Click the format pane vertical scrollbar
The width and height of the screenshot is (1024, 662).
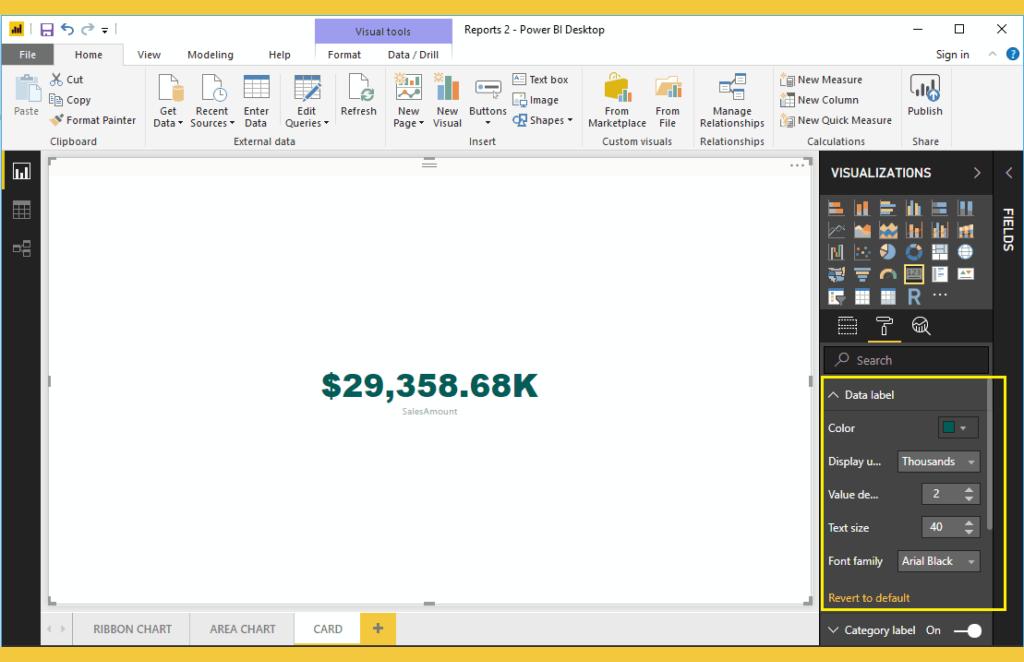pos(989,454)
